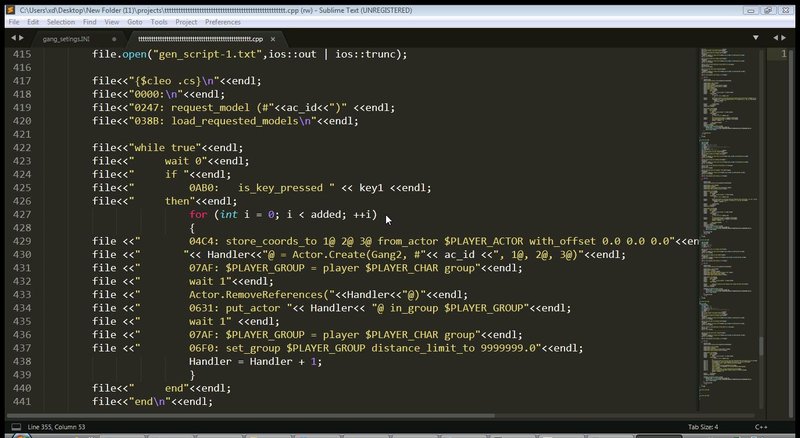Click the next tab arrow in tab bar
800x438 pixels.
(x=22, y=38)
